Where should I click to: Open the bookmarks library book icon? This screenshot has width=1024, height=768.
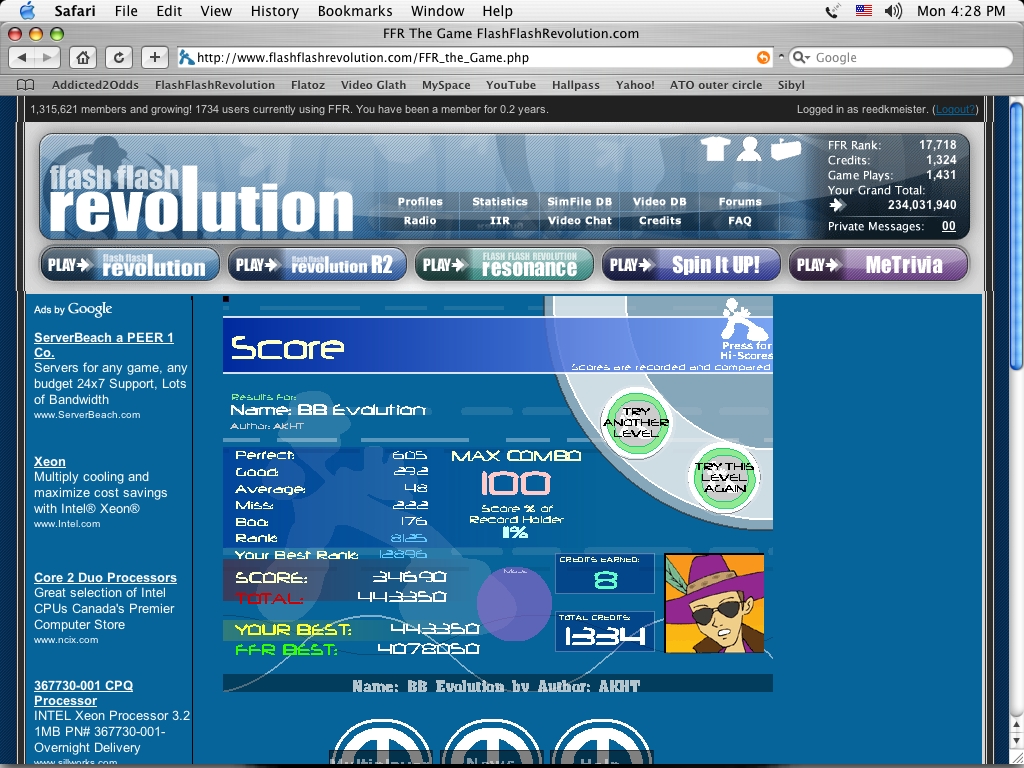tap(25, 85)
